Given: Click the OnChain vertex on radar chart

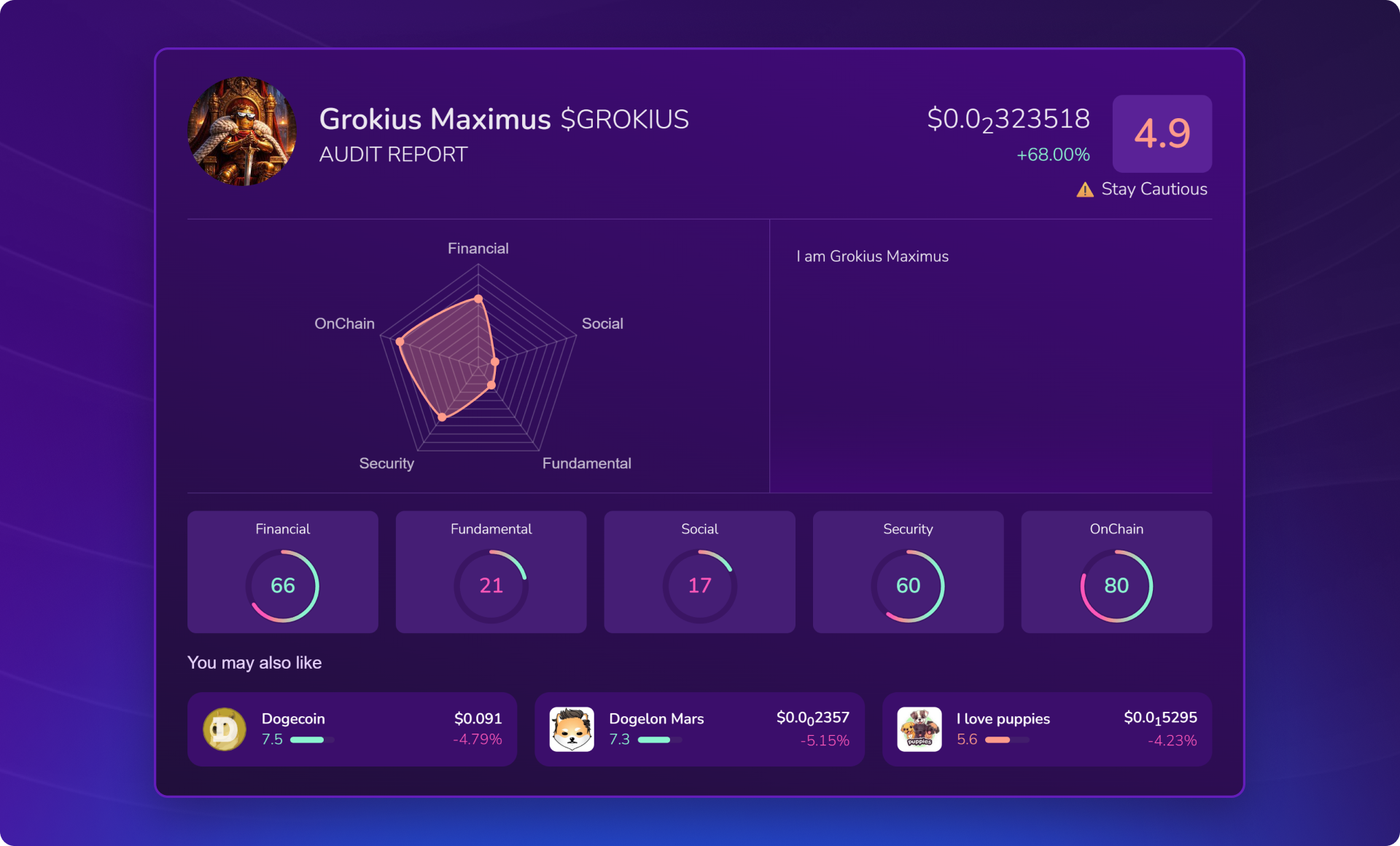Looking at the screenshot, I should point(400,341).
